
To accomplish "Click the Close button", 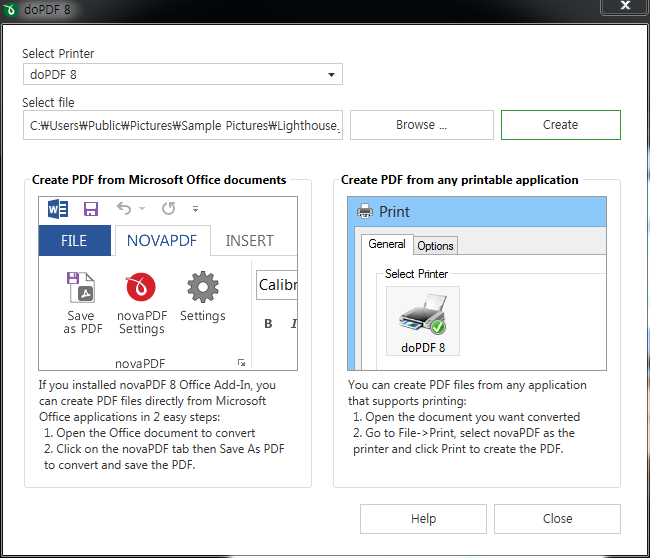I will [x=557, y=519].
